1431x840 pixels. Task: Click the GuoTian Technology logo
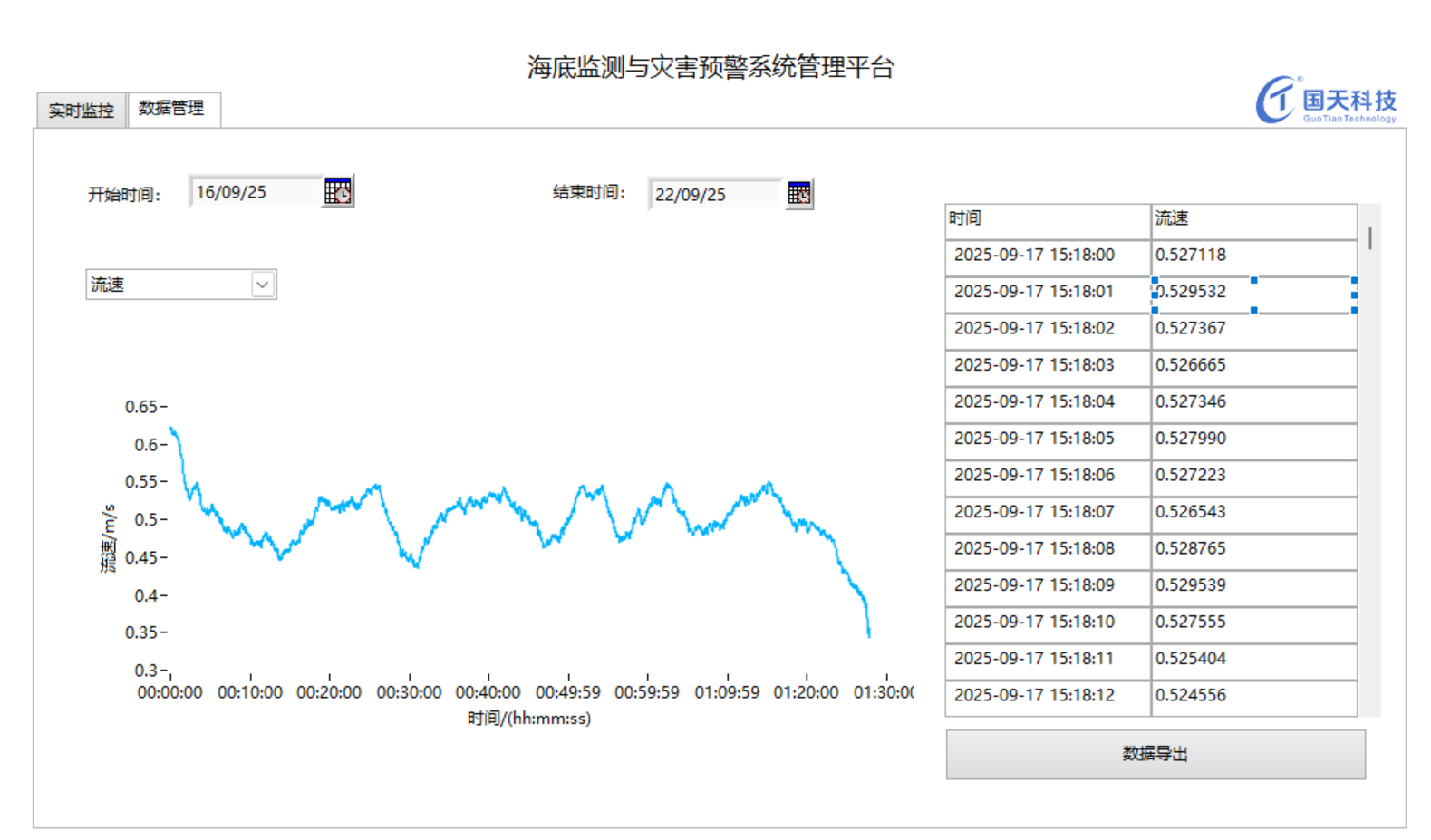pyautogui.click(x=1325, y=101)
